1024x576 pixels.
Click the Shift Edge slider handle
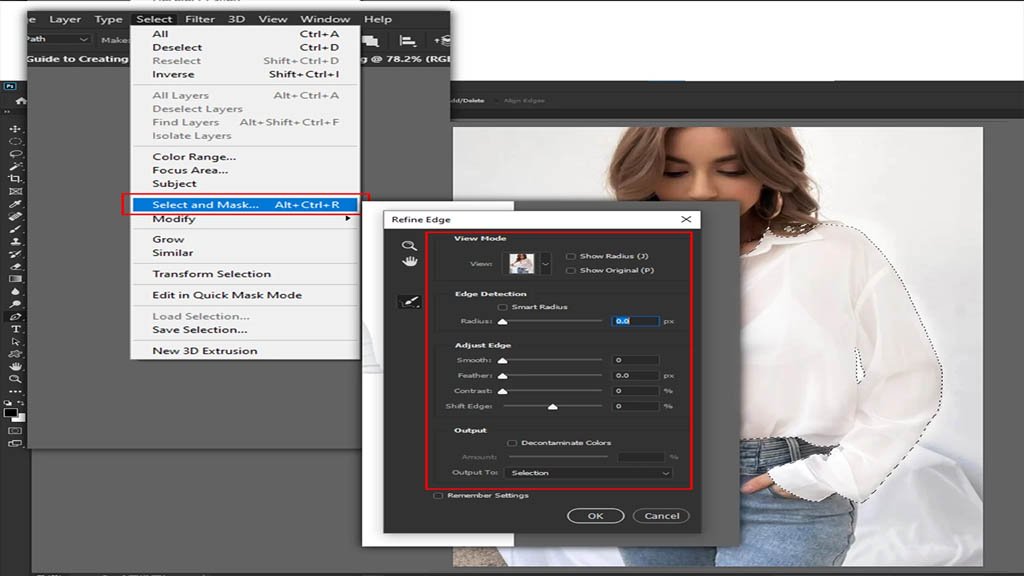pyautogui.click(x=552, y=407)
